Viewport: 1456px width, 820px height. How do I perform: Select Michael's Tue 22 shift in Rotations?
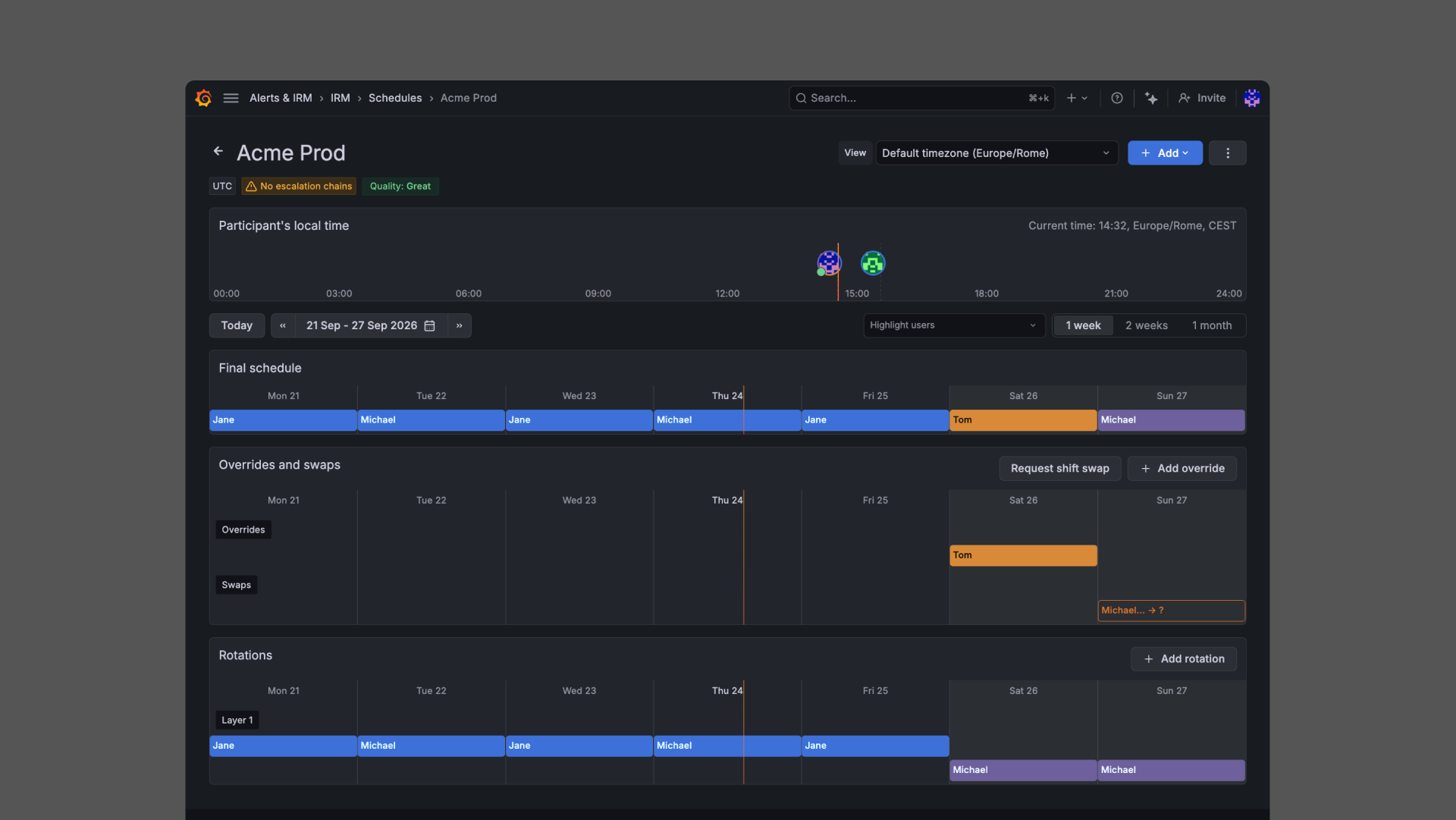point(431,746)
